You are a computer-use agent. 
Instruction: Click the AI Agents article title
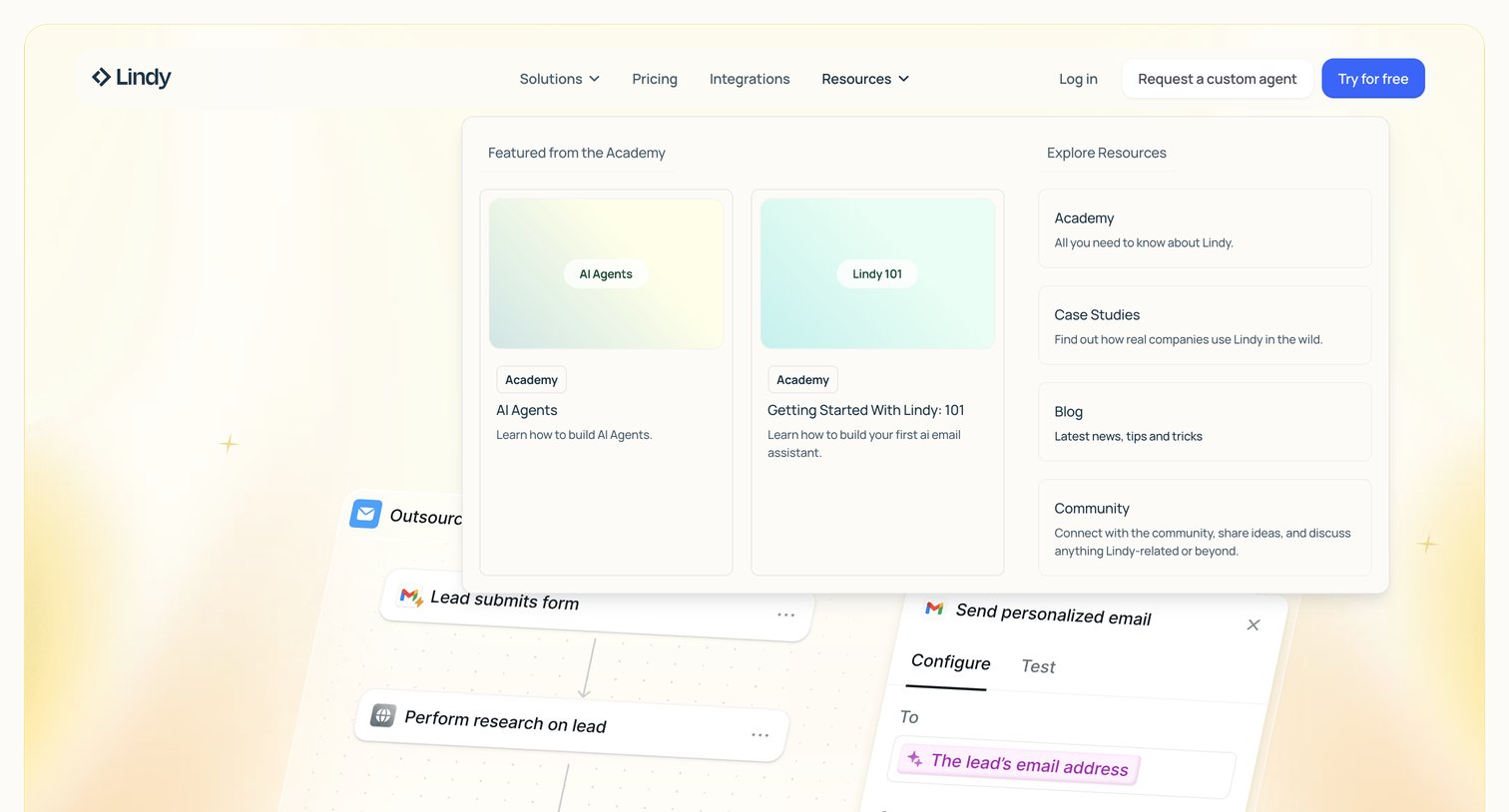[527, 410]
